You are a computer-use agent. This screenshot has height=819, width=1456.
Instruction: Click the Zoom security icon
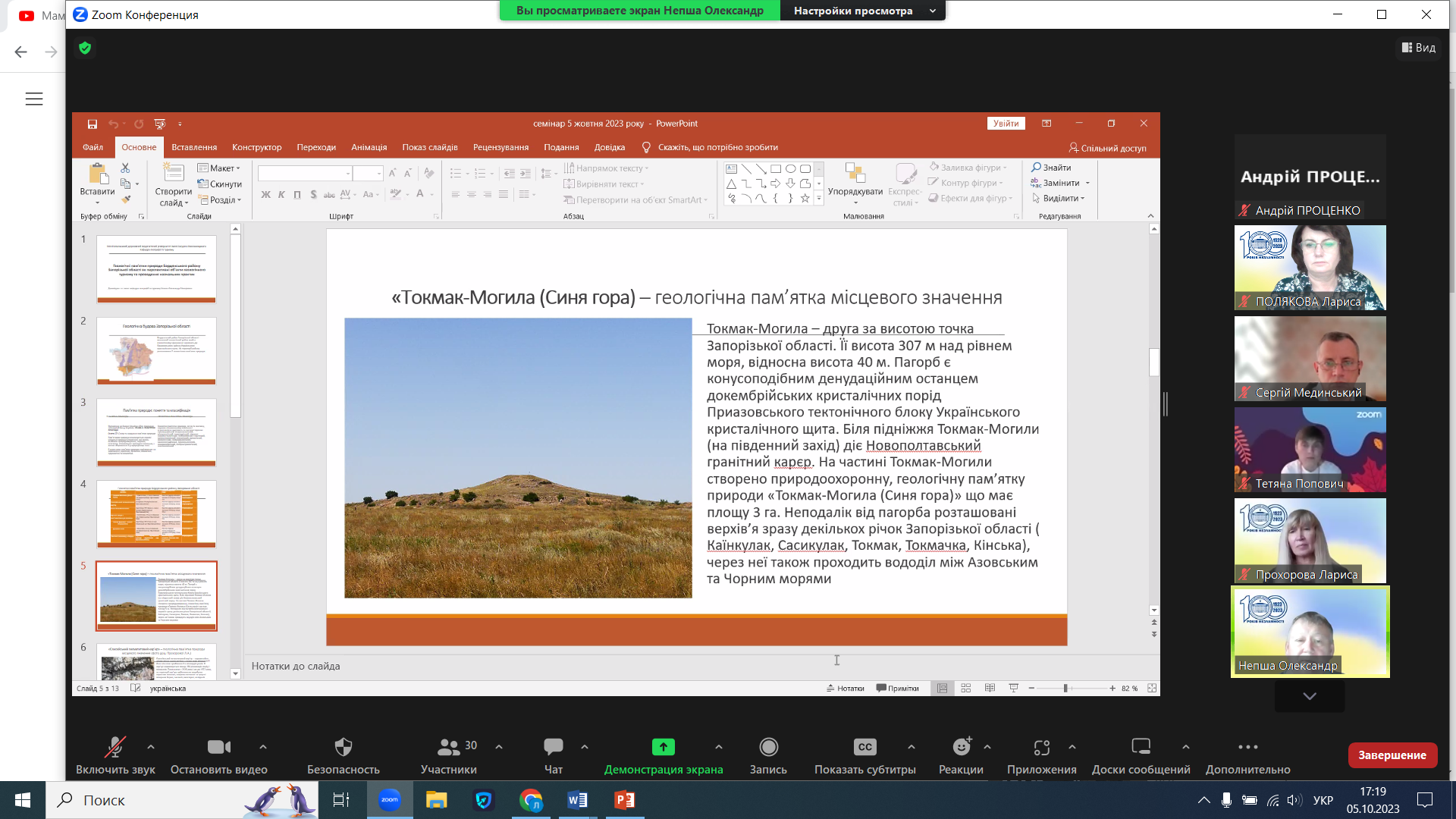point(343,747)
